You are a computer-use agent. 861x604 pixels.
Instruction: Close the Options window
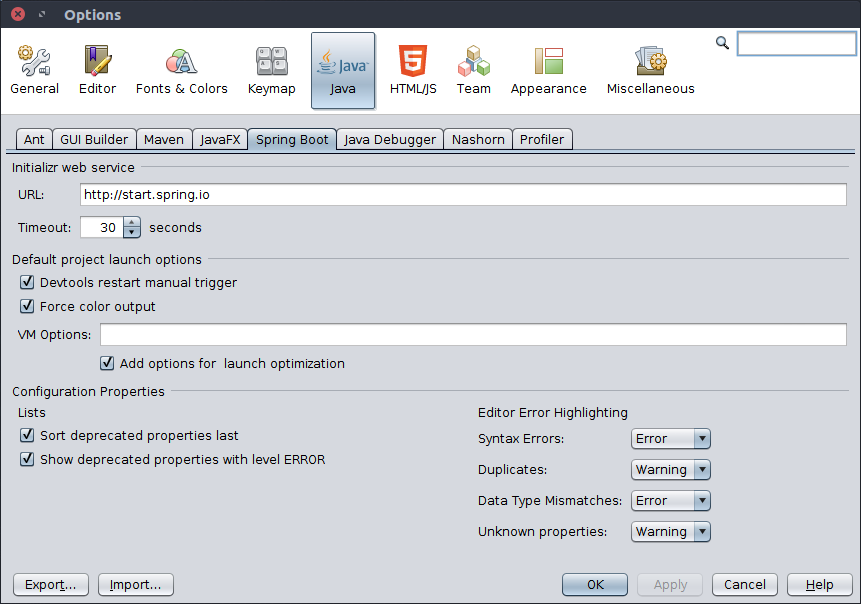tap(18, 14)
